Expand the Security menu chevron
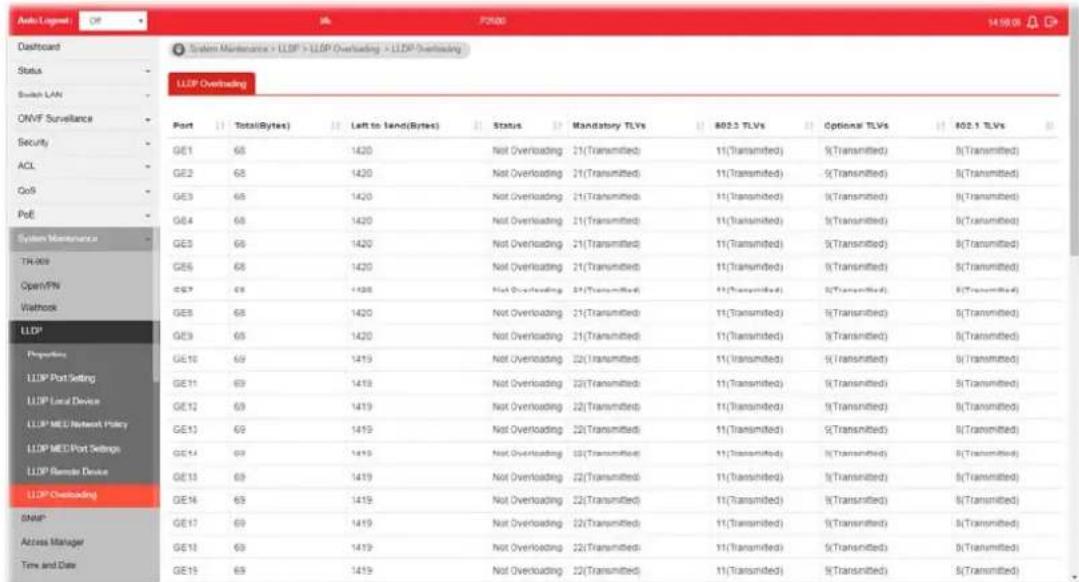Screen dimensions: 1079x582 tap(147, 143)
